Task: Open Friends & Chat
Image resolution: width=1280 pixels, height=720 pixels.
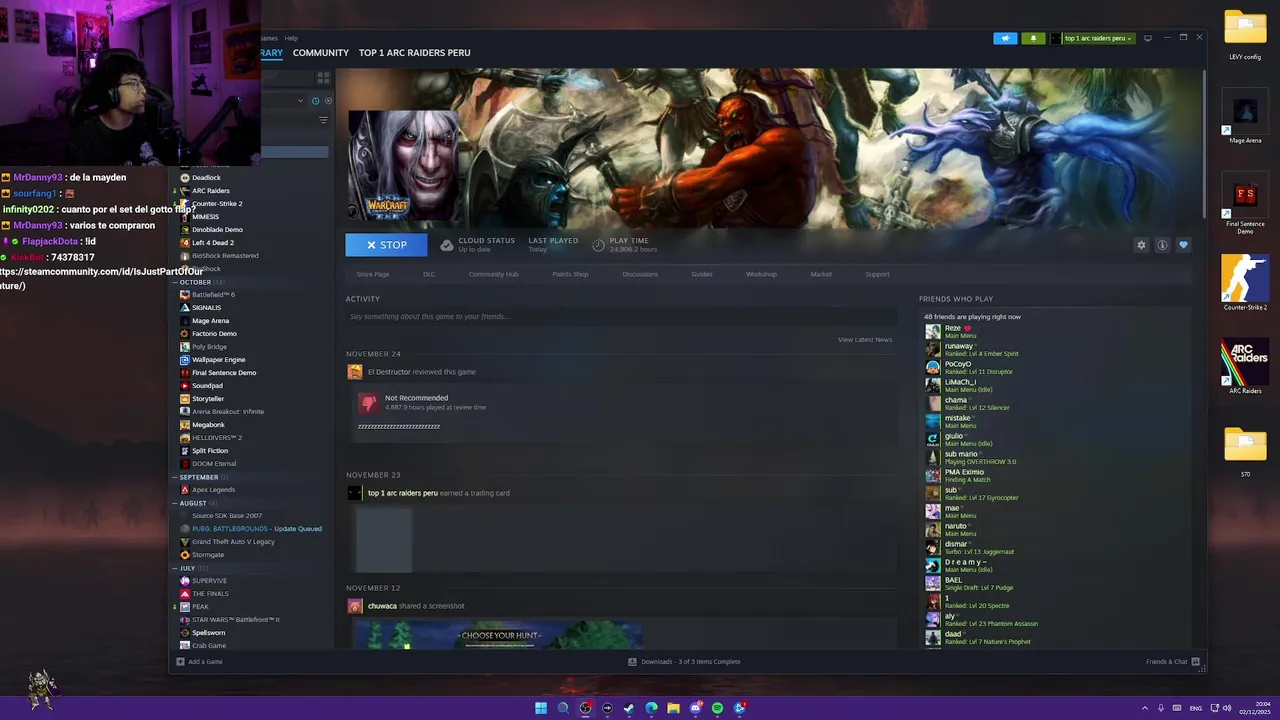Action: pos(1173,662)
